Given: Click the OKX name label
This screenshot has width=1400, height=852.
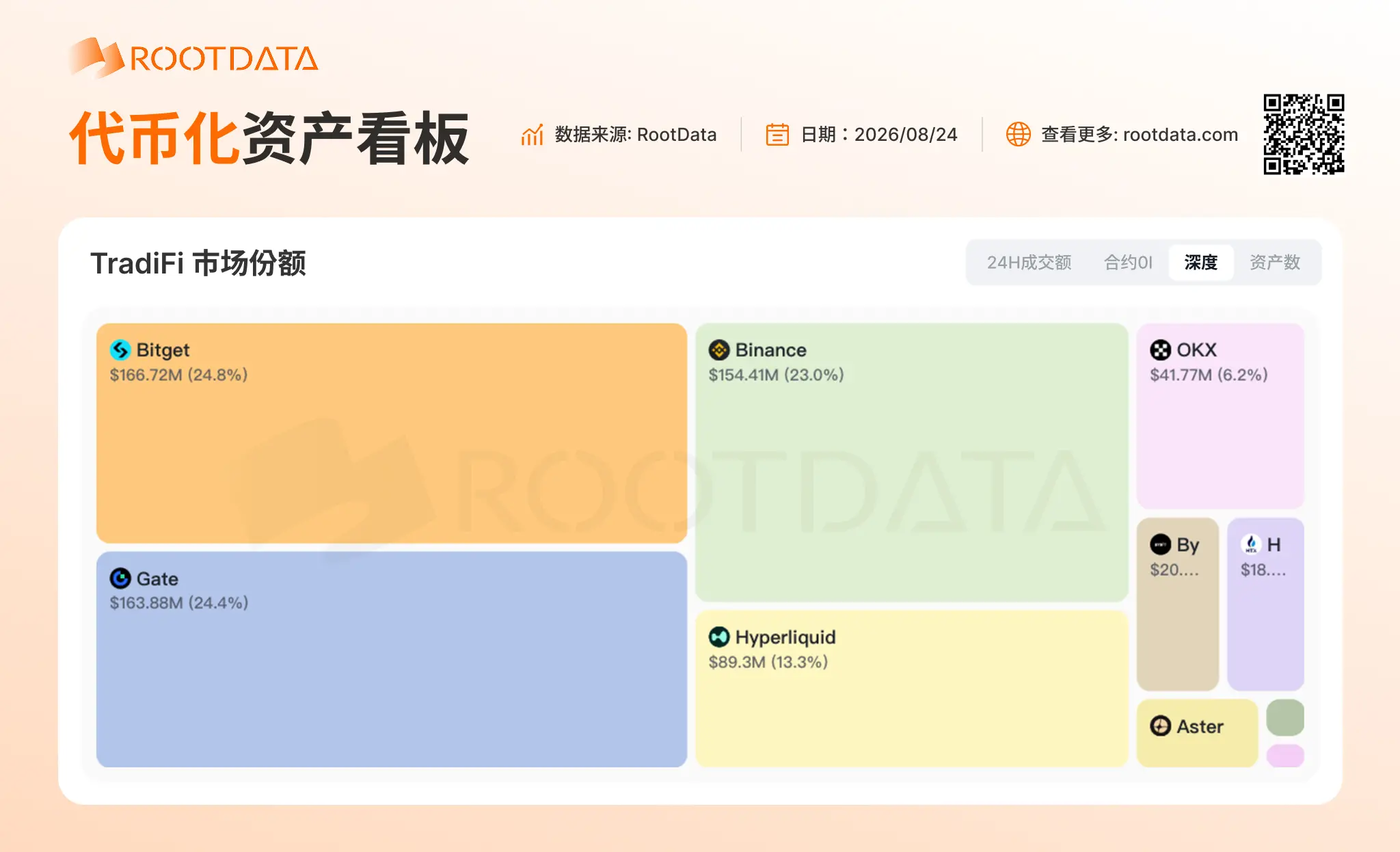Looking at the screenshot, I should [1196, 350].
